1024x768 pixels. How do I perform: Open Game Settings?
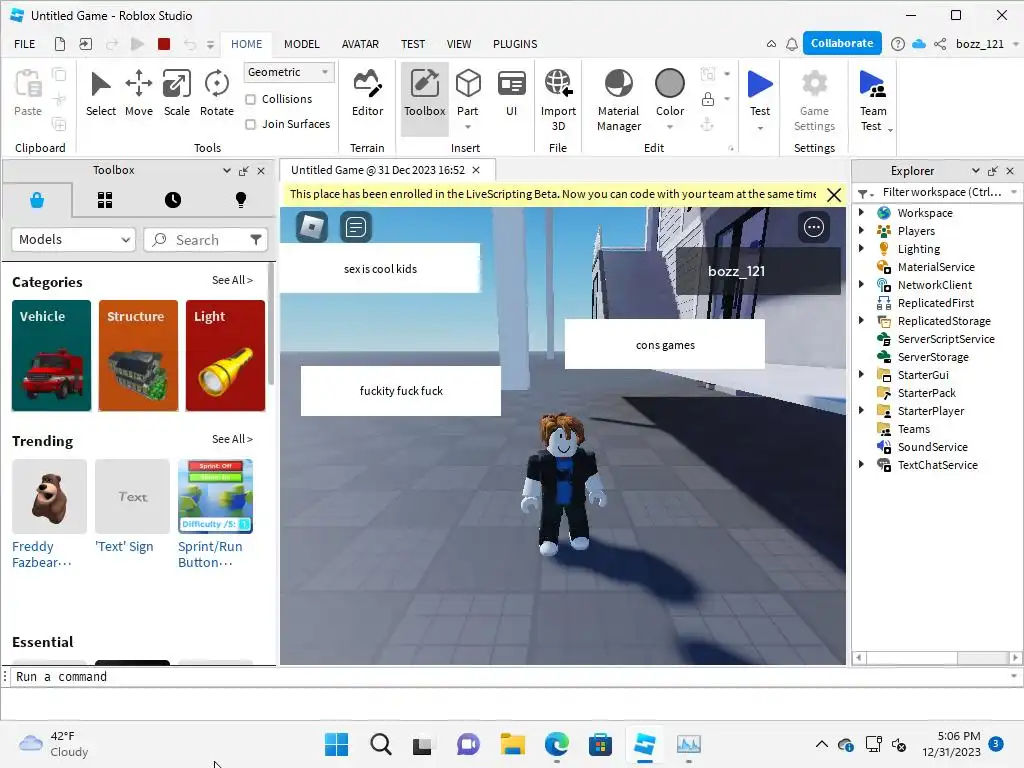click(814, 100)
